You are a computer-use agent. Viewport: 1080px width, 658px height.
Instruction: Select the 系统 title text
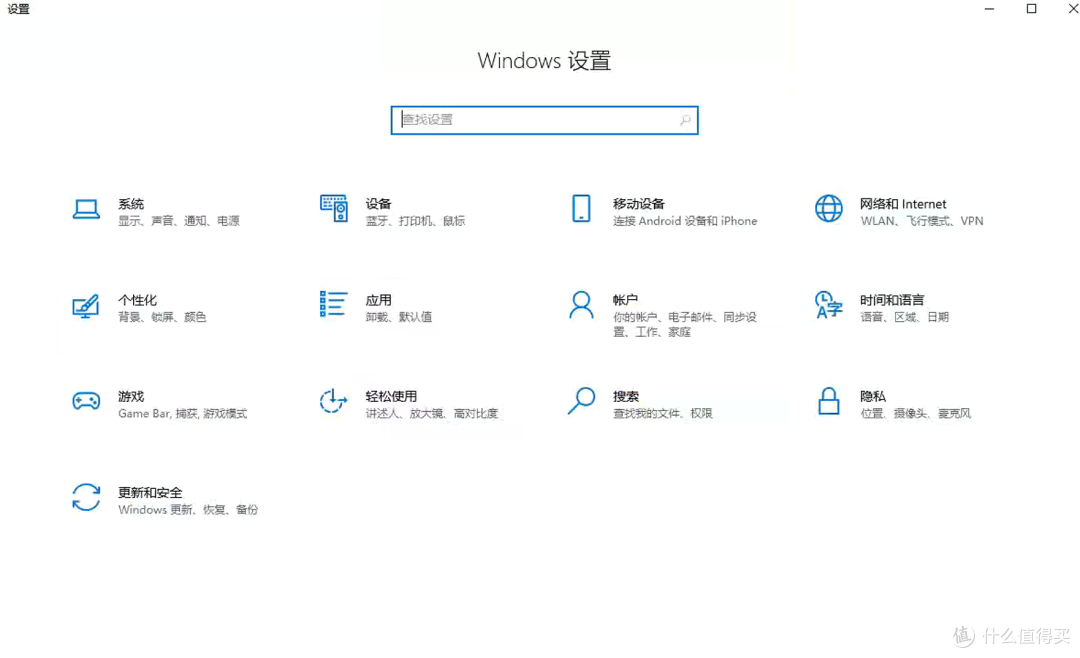[131, 204]
